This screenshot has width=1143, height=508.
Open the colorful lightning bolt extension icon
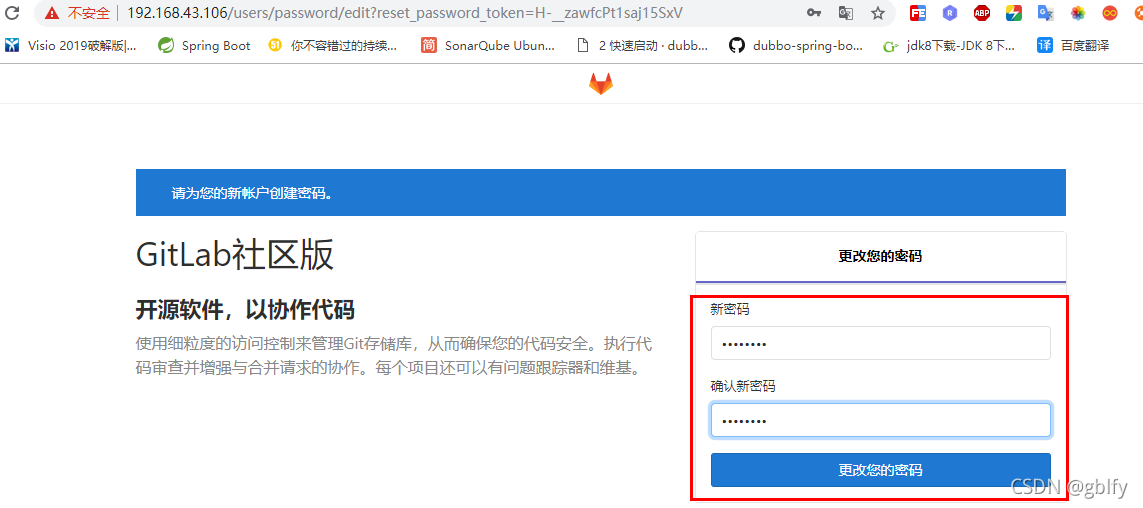(1014, 12)
